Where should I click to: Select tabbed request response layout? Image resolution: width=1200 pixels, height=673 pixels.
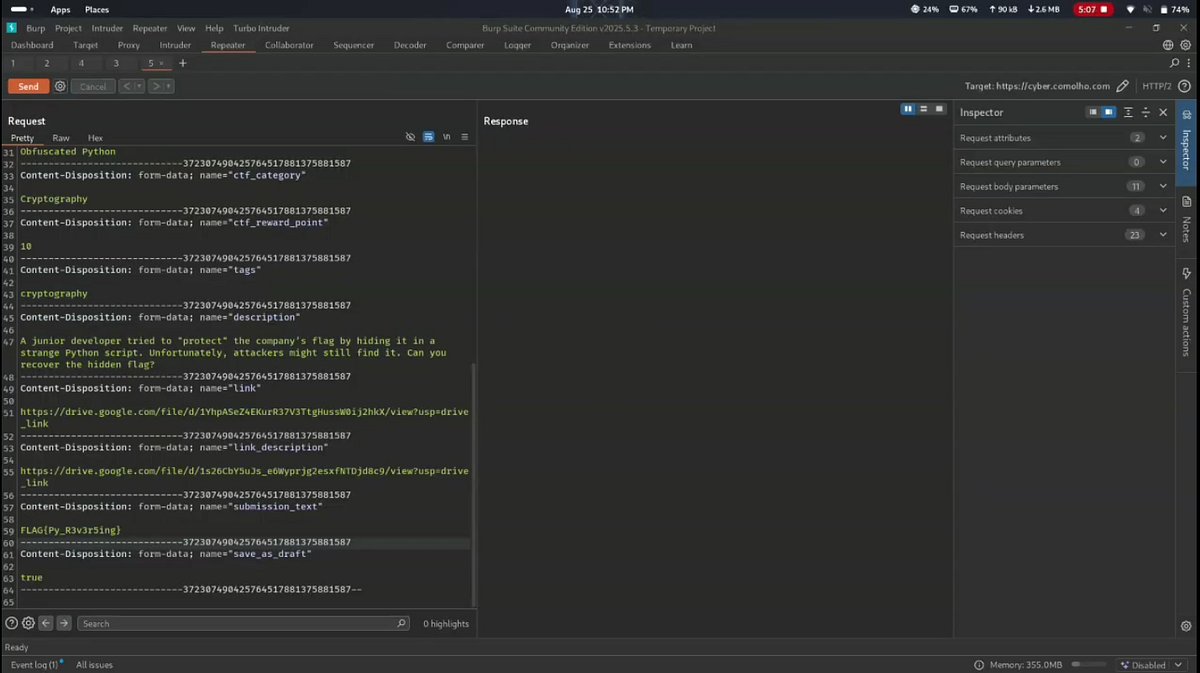click(939, 109)
